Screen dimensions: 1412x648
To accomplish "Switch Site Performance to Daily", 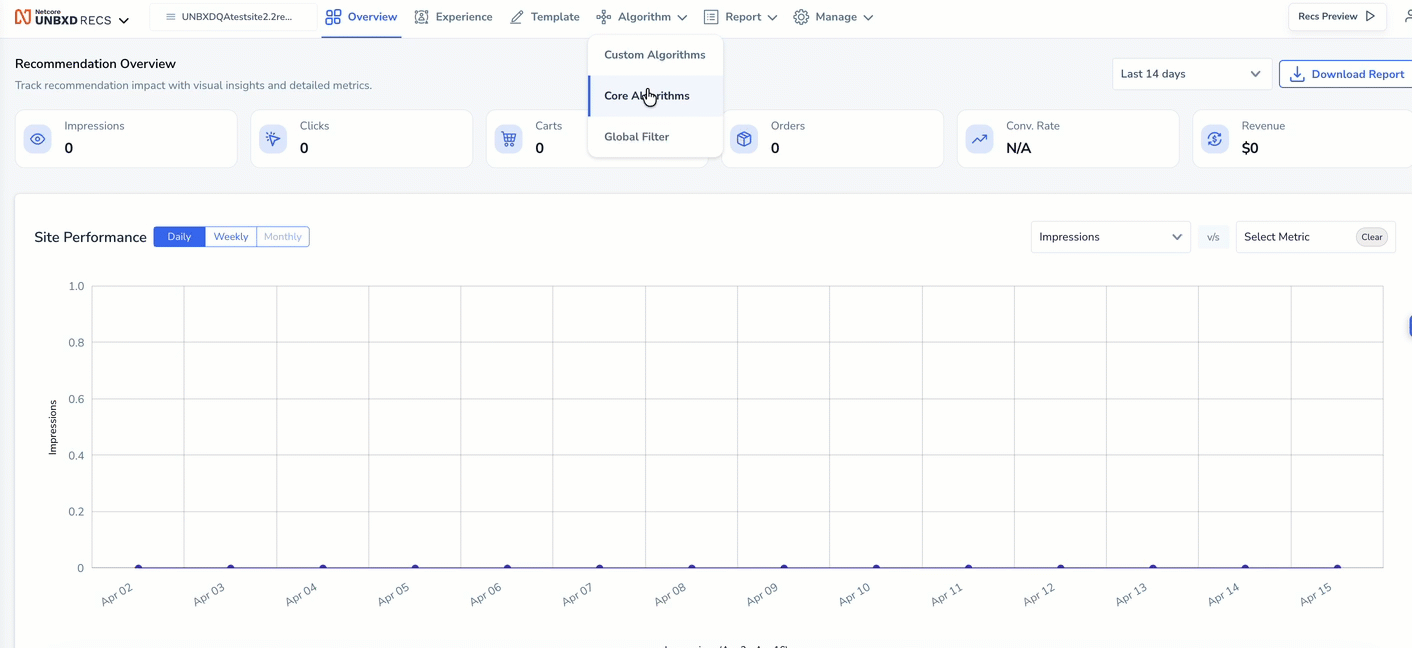I will point(179,237).
